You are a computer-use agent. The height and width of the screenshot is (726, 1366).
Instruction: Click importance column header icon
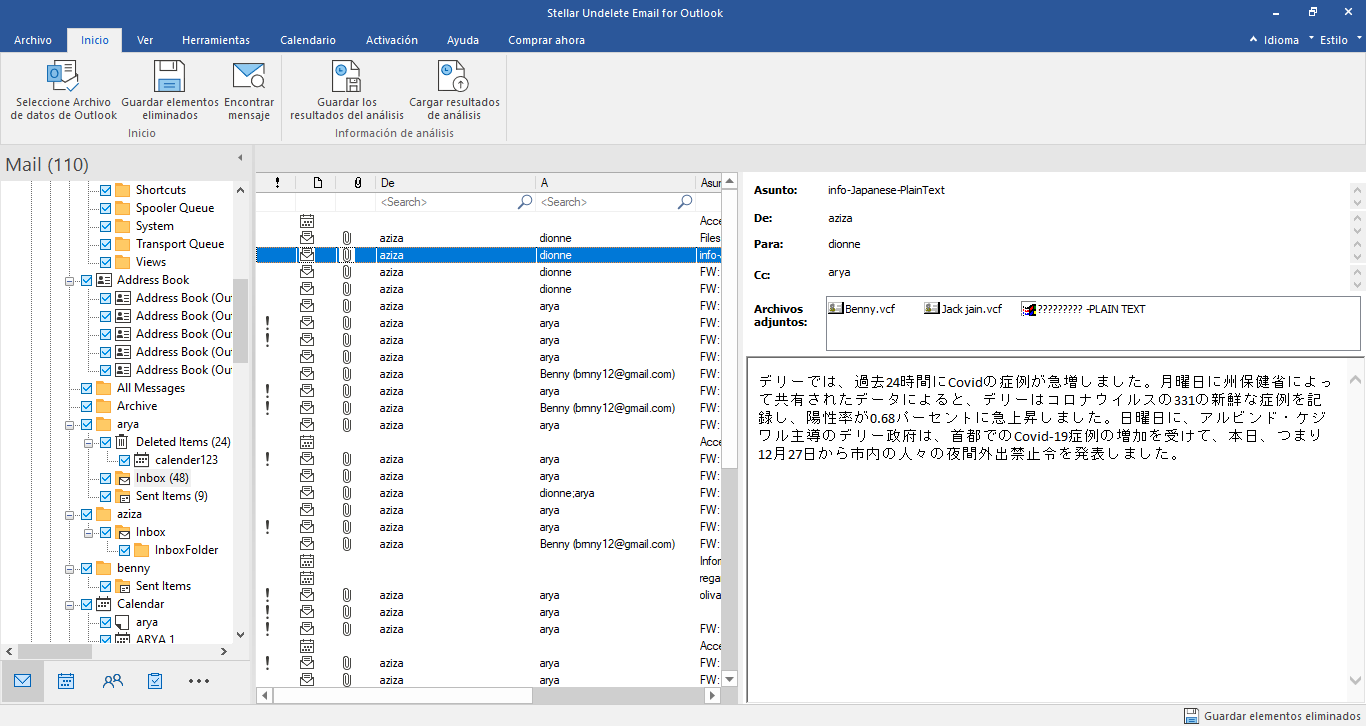(277, 182)
